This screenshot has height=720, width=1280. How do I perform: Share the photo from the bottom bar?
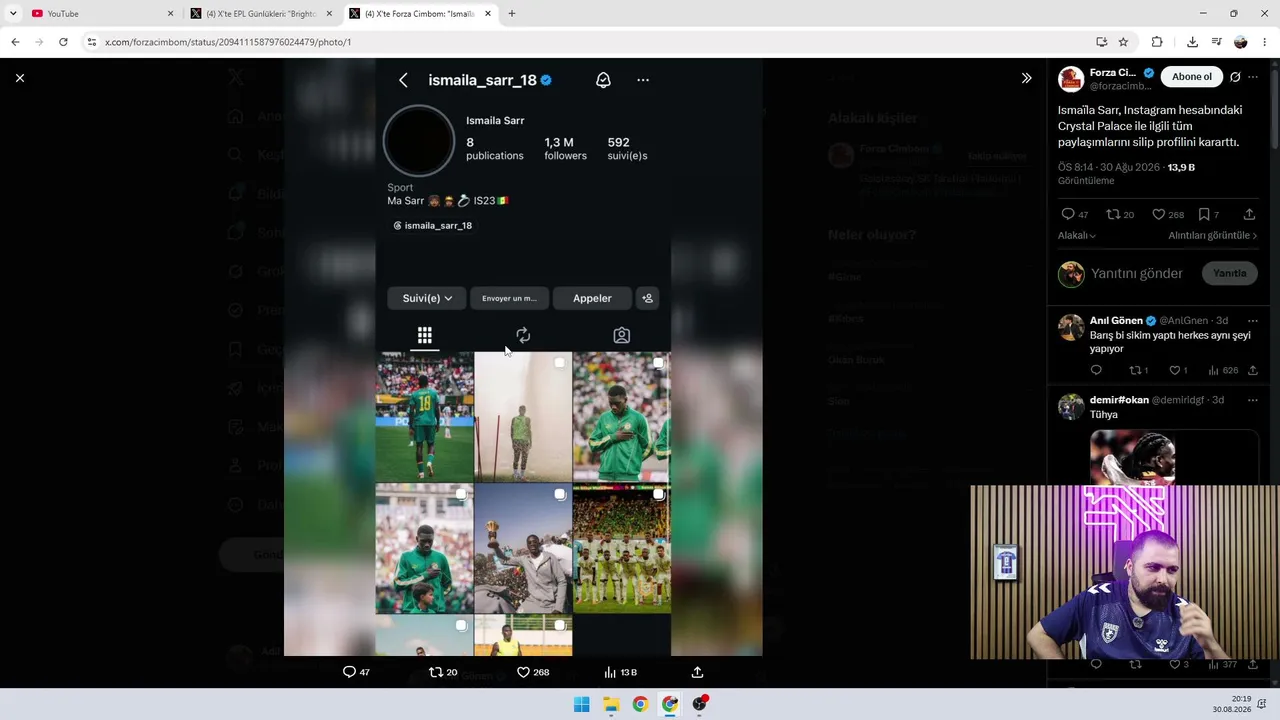point(697,672)
